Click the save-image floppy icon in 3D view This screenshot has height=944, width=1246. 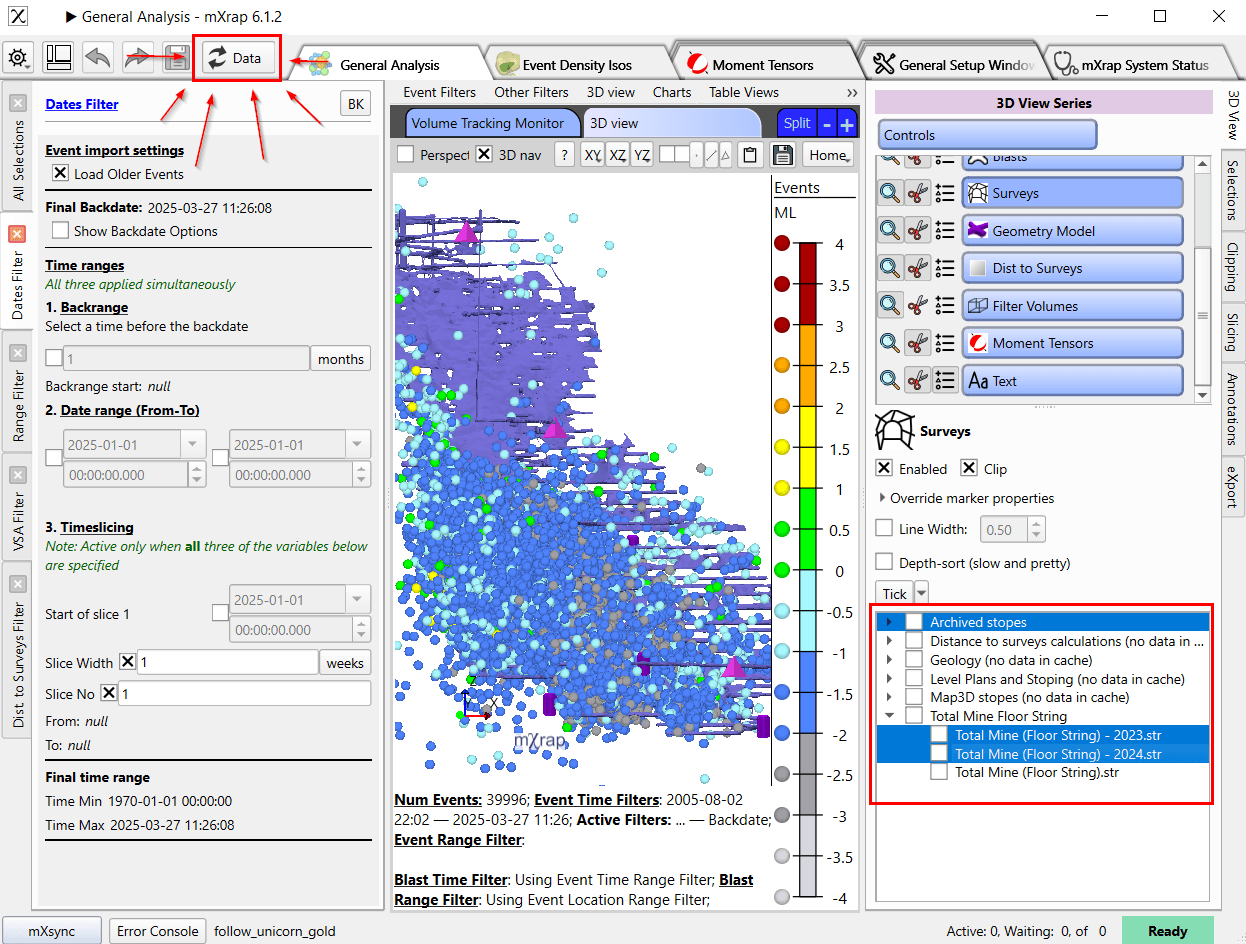point(781,154)
